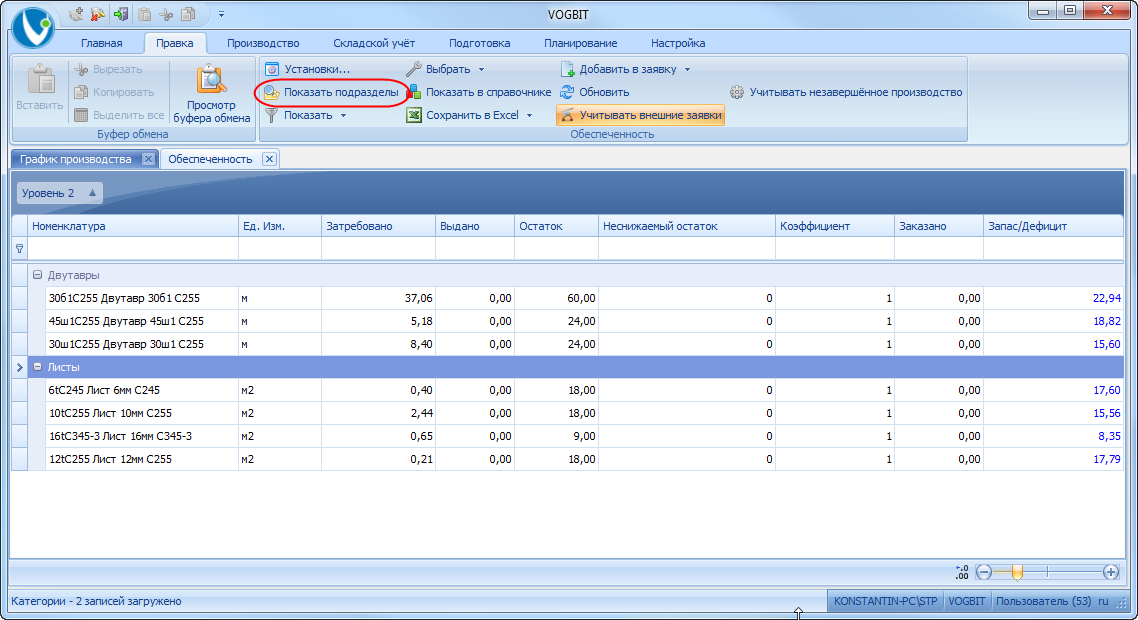Image resolution: width=1138 pixels, height=620 pixels.
Task: Click the Обновить refresh icon
Action: pyautogui.click(x=567, y=92)
